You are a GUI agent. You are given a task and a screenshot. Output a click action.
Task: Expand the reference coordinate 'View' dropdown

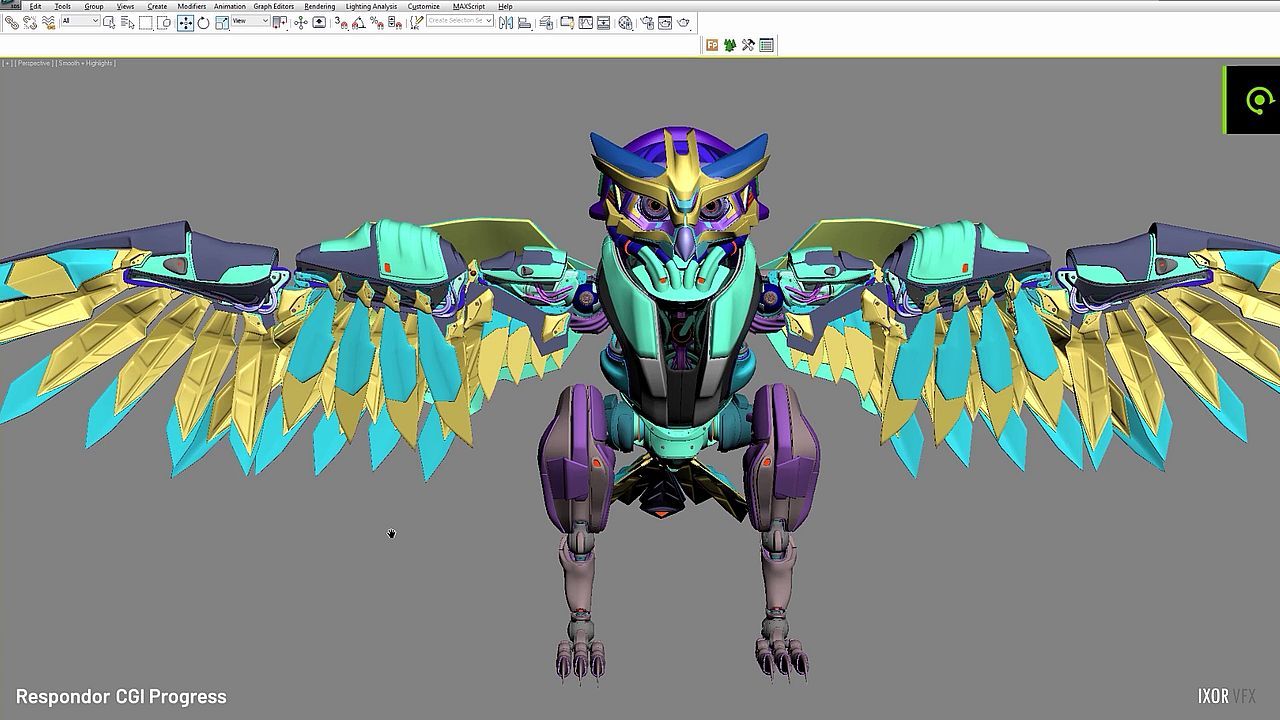point(250,21)
